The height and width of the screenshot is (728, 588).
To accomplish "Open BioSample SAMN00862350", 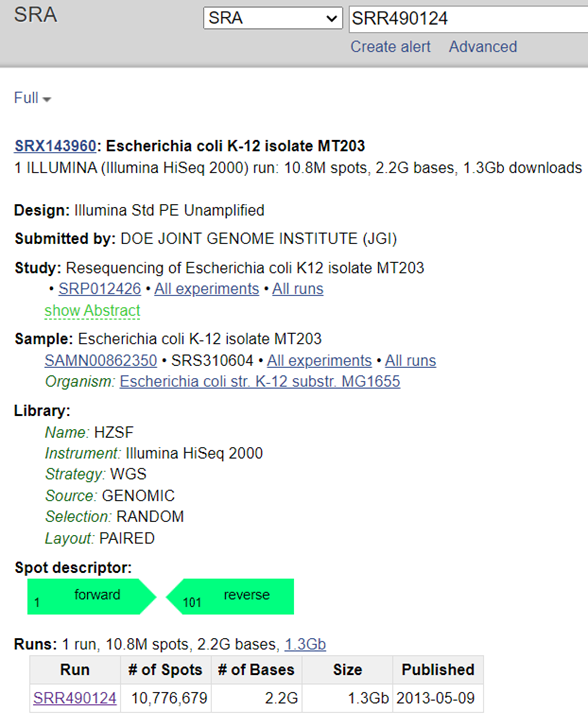I will pyautogui.click(x=101, y=361).
